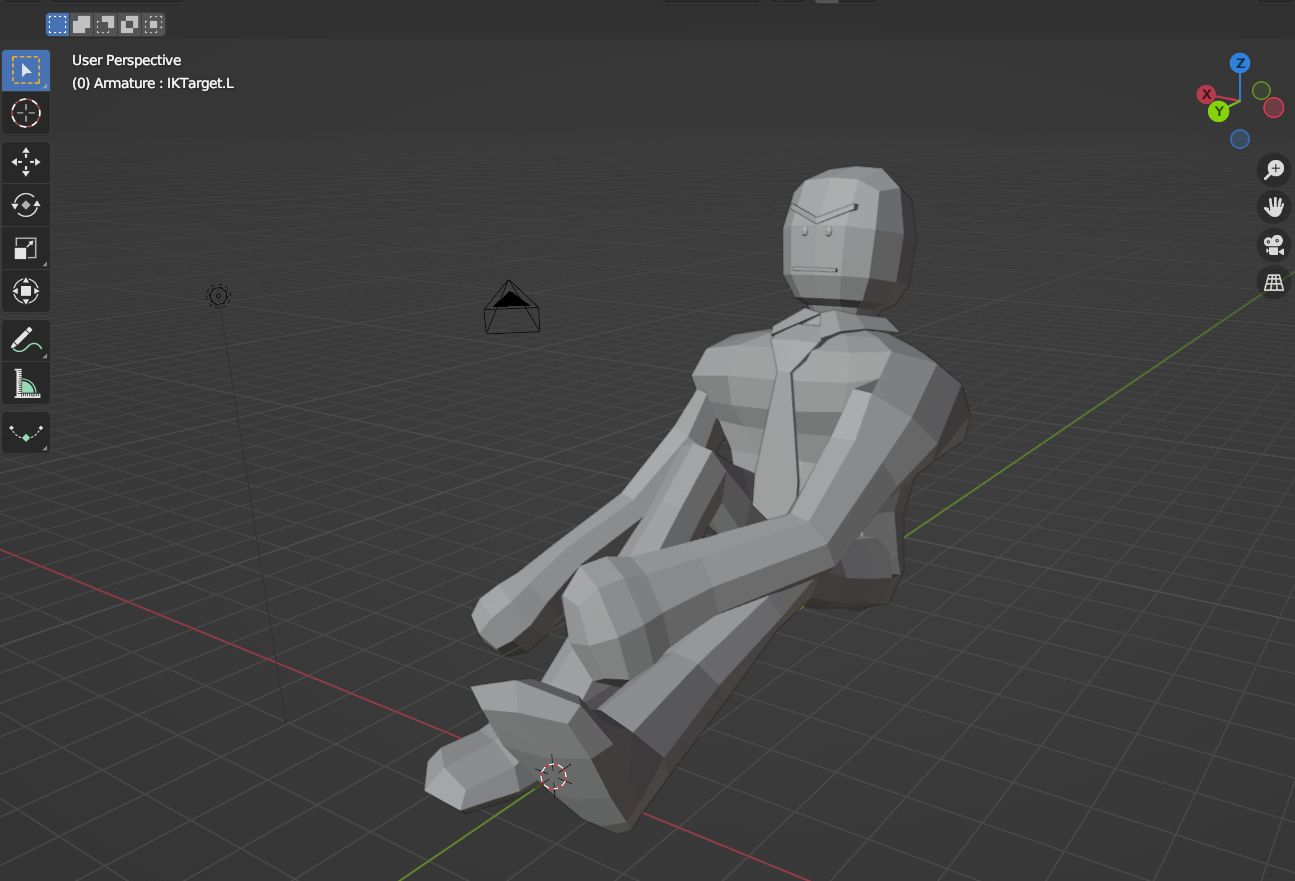This screenshot has height=881, width=1295.
Task: Choose the Measure ruler tool
Action: (26, 384)
